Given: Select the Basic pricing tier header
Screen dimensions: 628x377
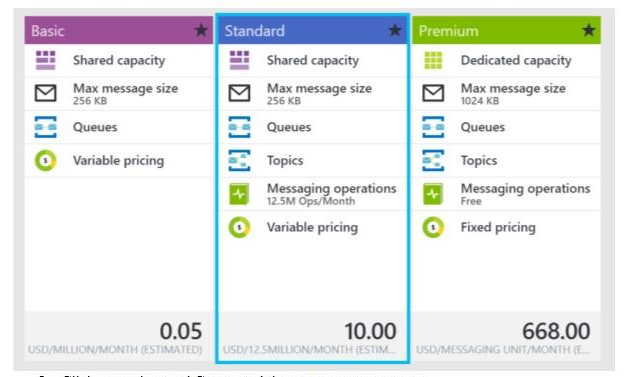Looking at the screenshot, I should click(x=119, y=30).
